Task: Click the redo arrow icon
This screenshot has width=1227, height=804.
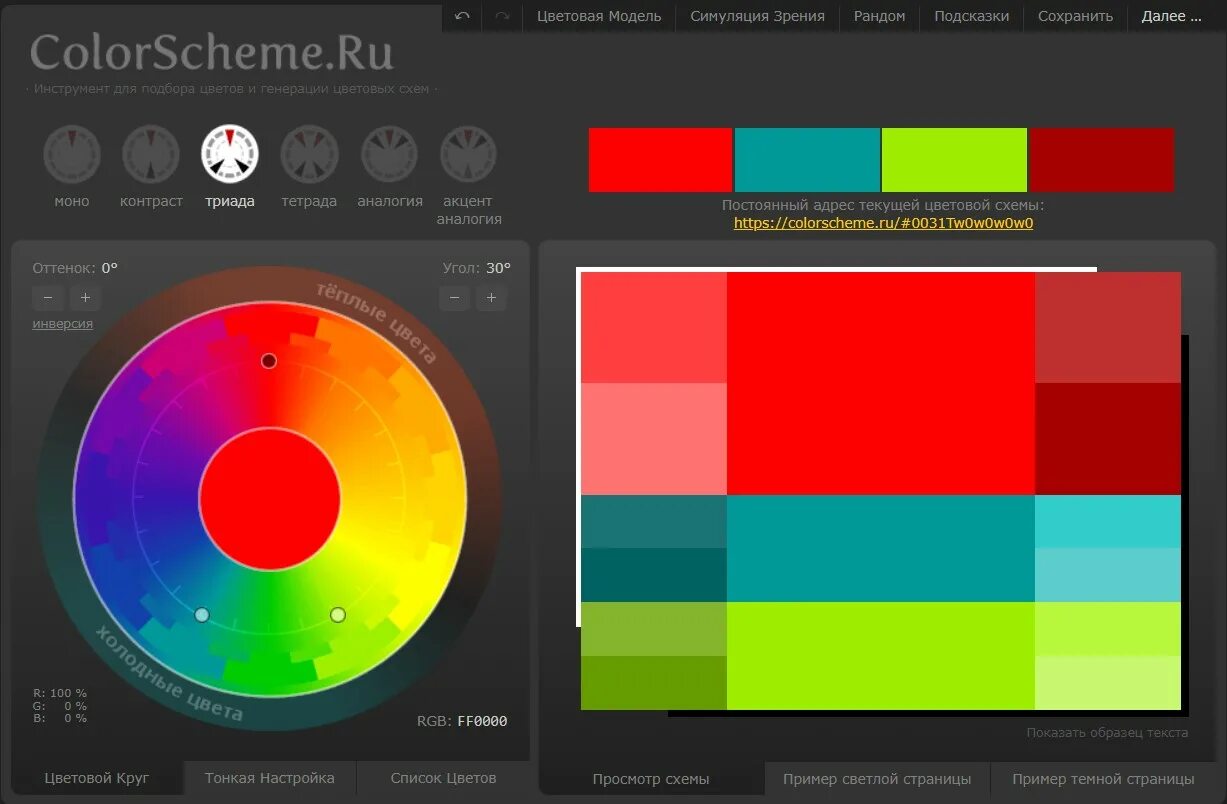Action: click(x=502, y=16)
